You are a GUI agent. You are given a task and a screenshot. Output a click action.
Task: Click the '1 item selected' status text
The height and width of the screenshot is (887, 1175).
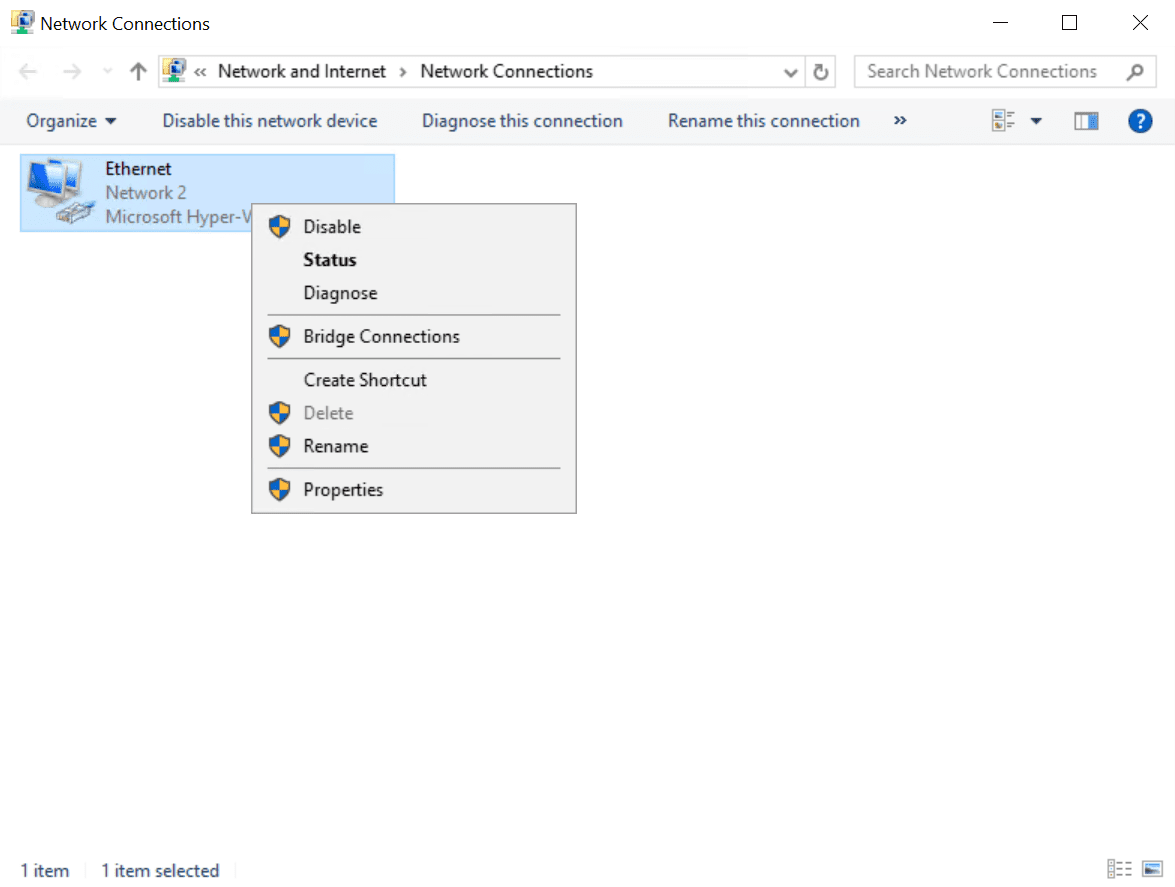160,871
